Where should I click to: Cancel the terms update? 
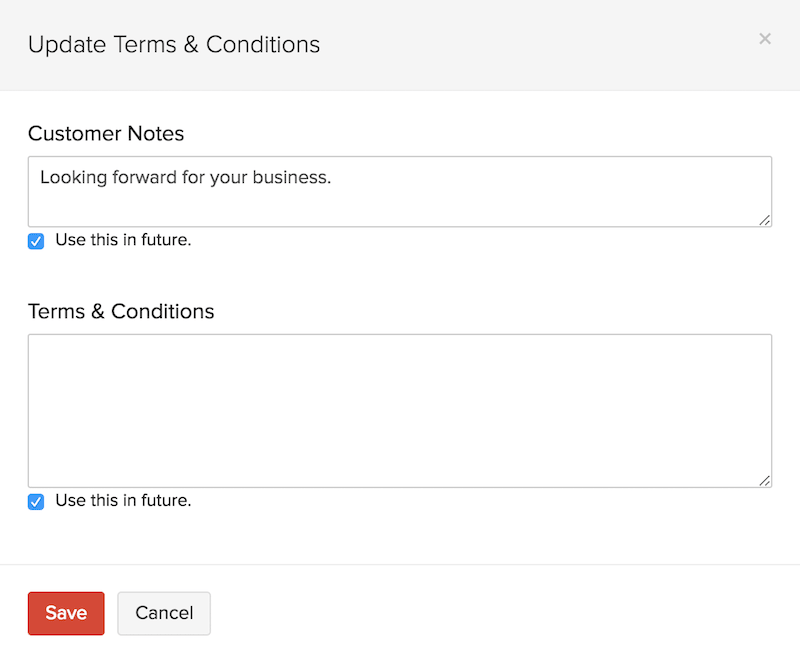(164, 613)
